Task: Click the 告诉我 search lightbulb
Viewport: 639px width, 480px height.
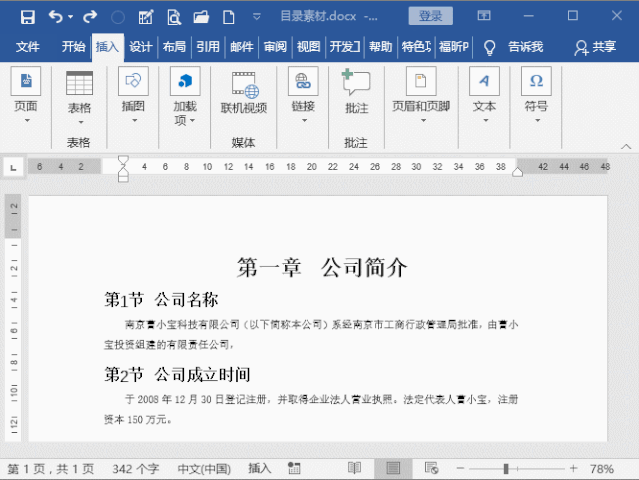Action: [x=489, y=47]
